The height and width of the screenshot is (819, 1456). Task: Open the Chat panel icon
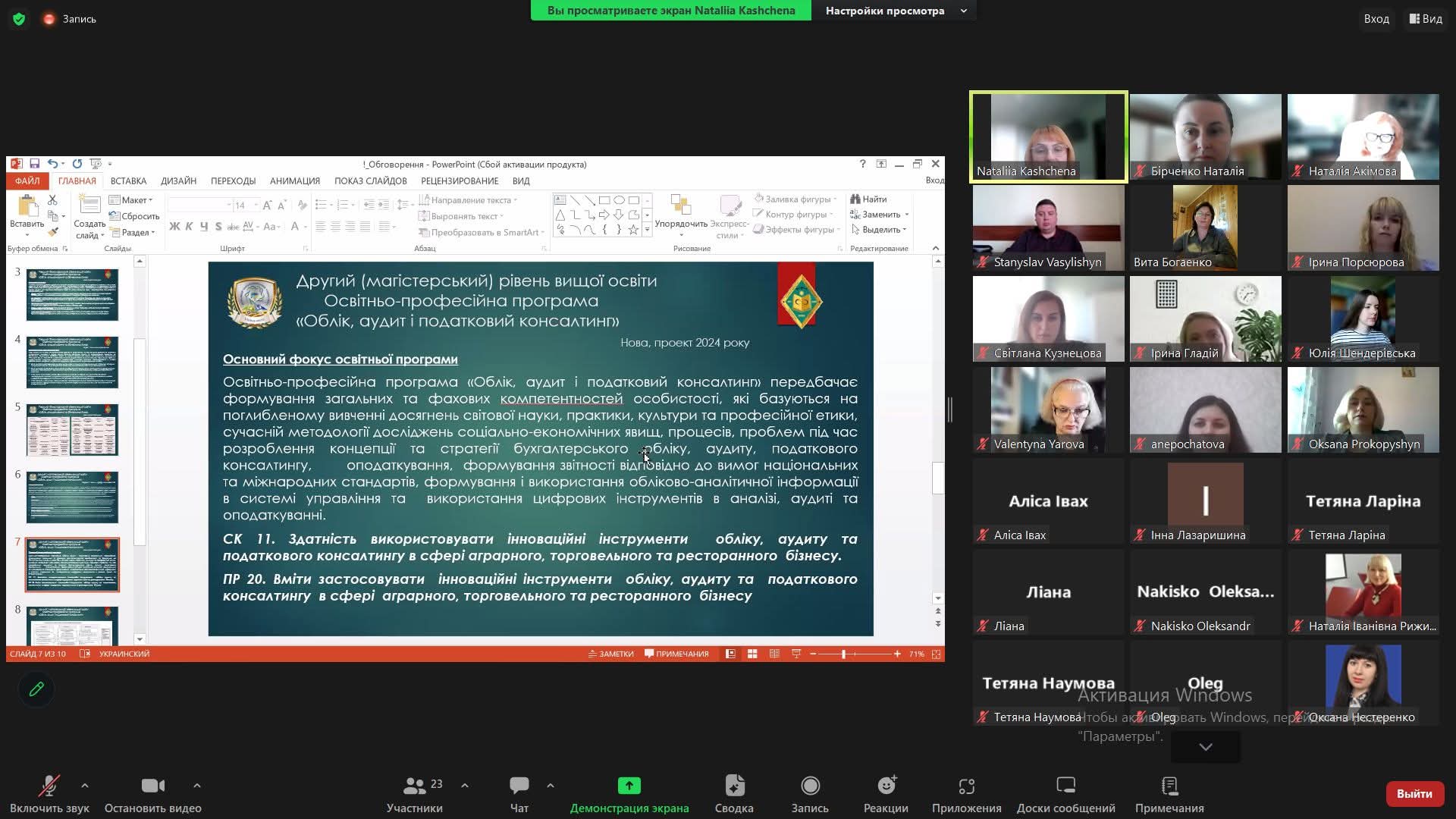[x=519, y=786]
